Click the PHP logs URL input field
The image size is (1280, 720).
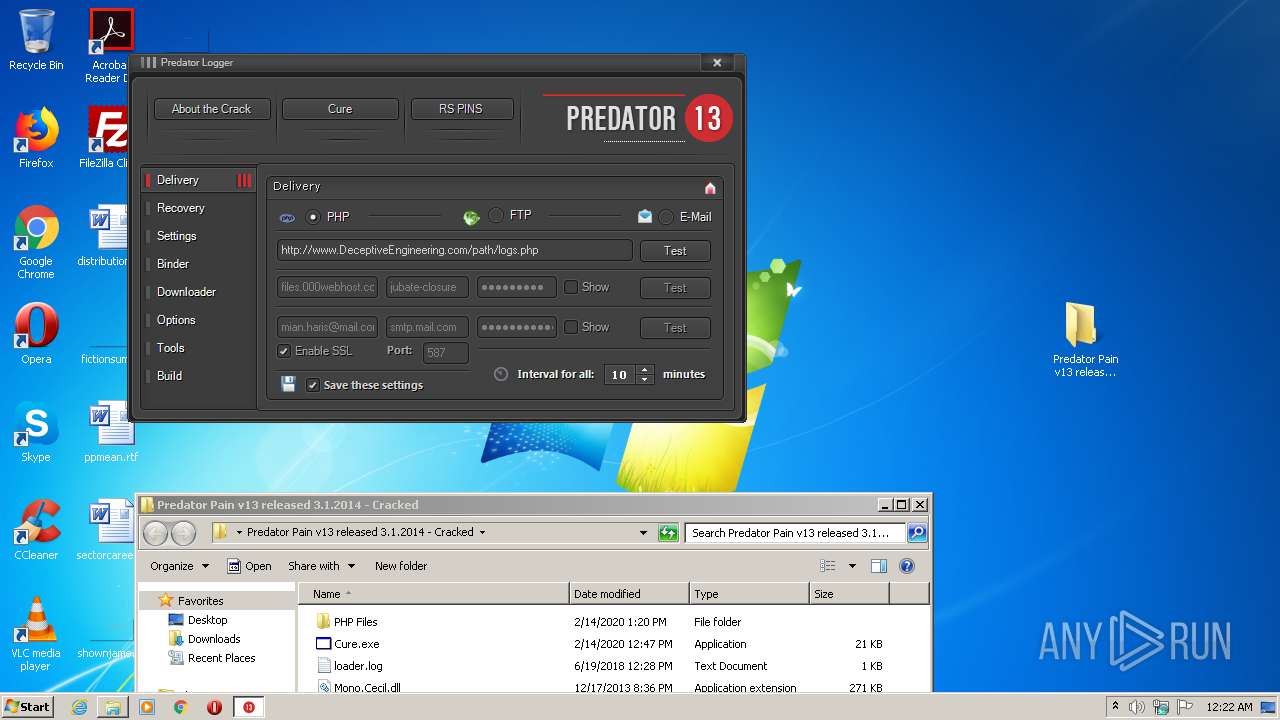pos(454,250)
